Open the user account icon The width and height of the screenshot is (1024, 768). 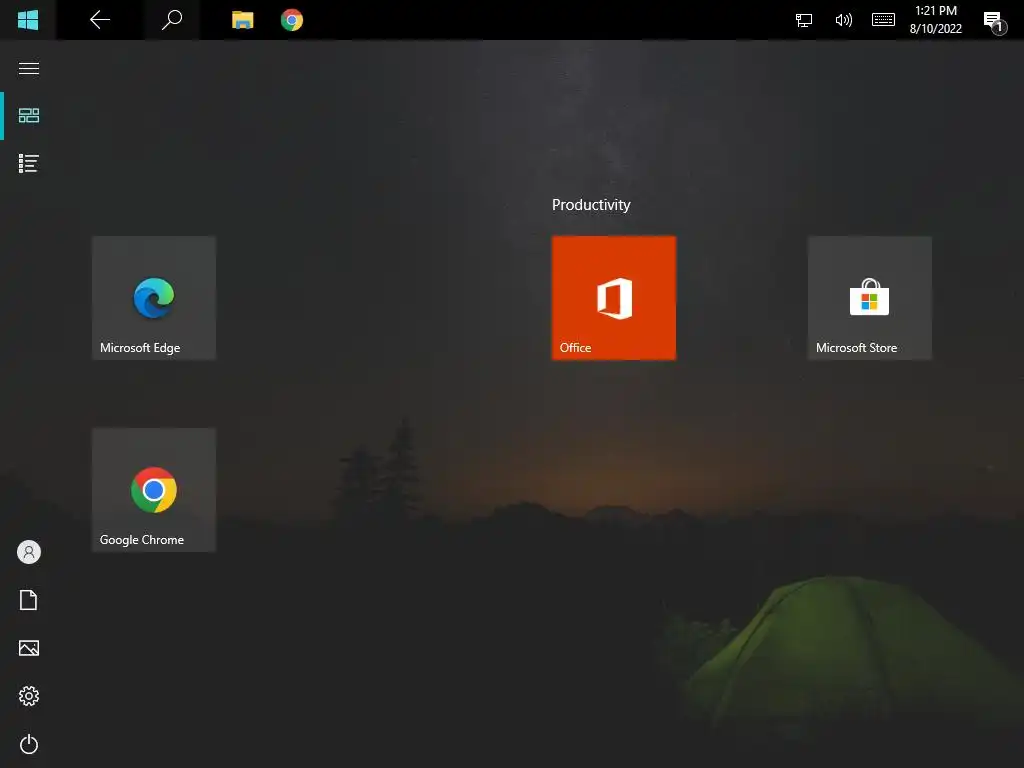tap(29, 552)
